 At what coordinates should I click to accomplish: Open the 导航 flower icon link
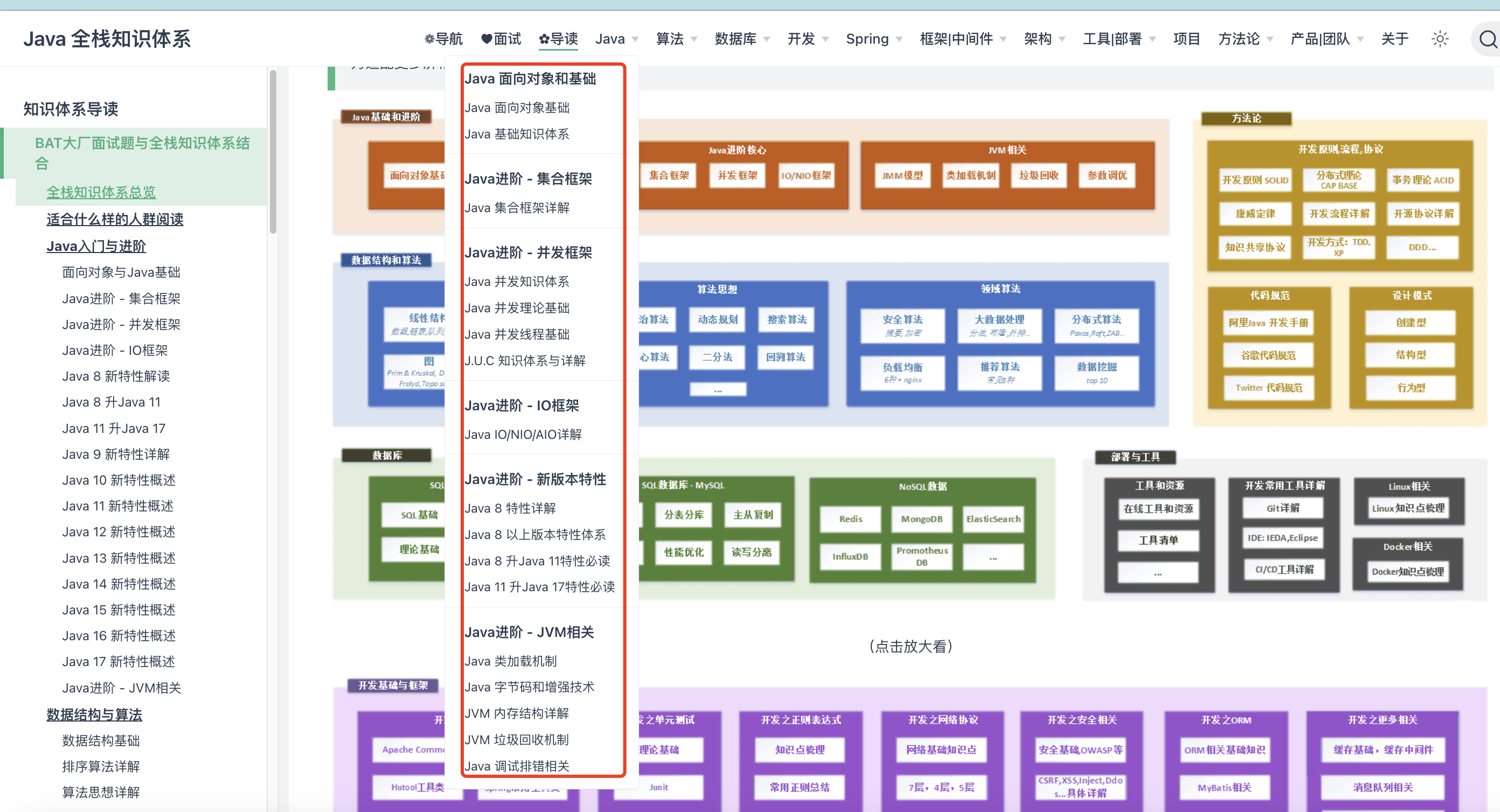(444, 39)
